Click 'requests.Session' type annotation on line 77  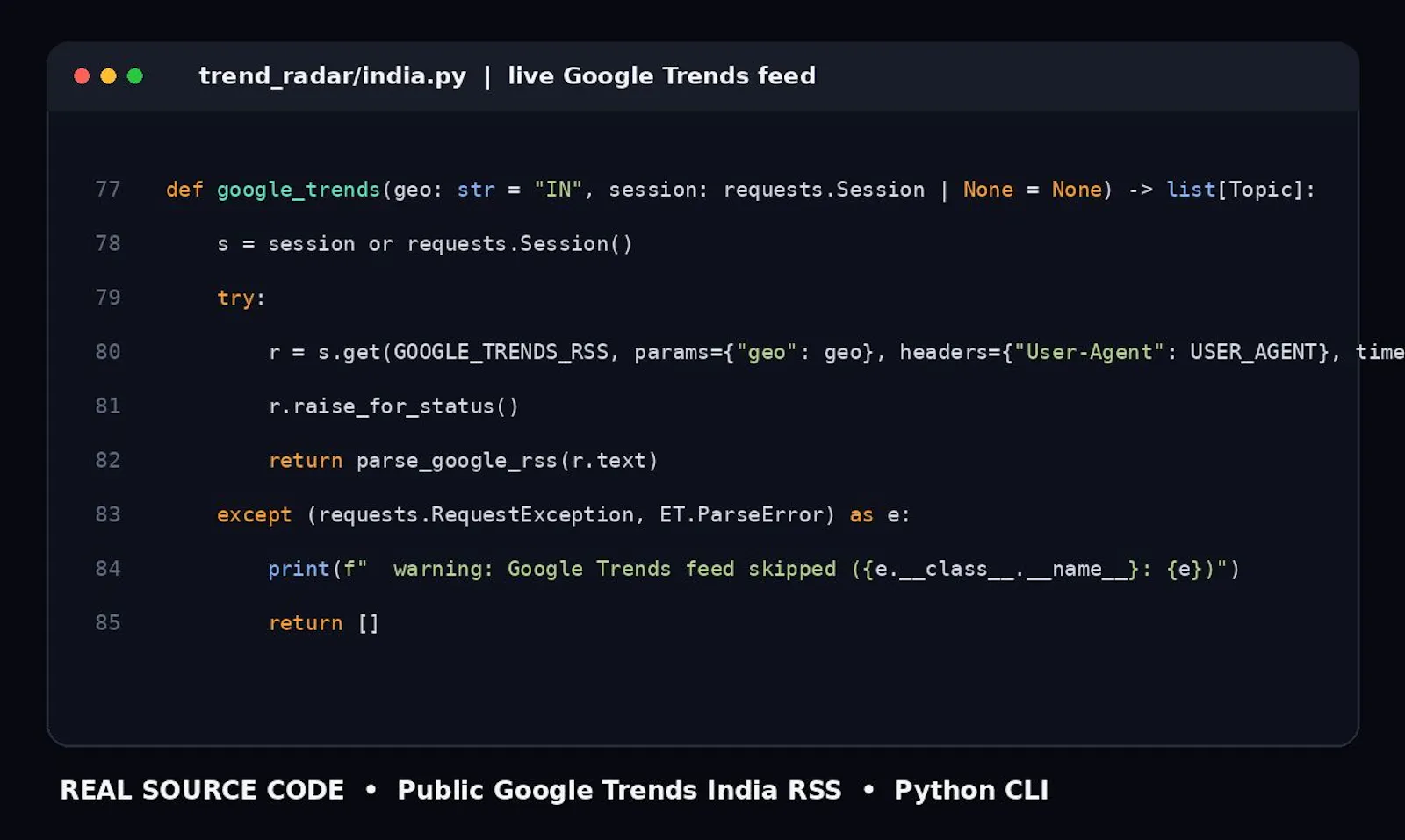point(824,190)
